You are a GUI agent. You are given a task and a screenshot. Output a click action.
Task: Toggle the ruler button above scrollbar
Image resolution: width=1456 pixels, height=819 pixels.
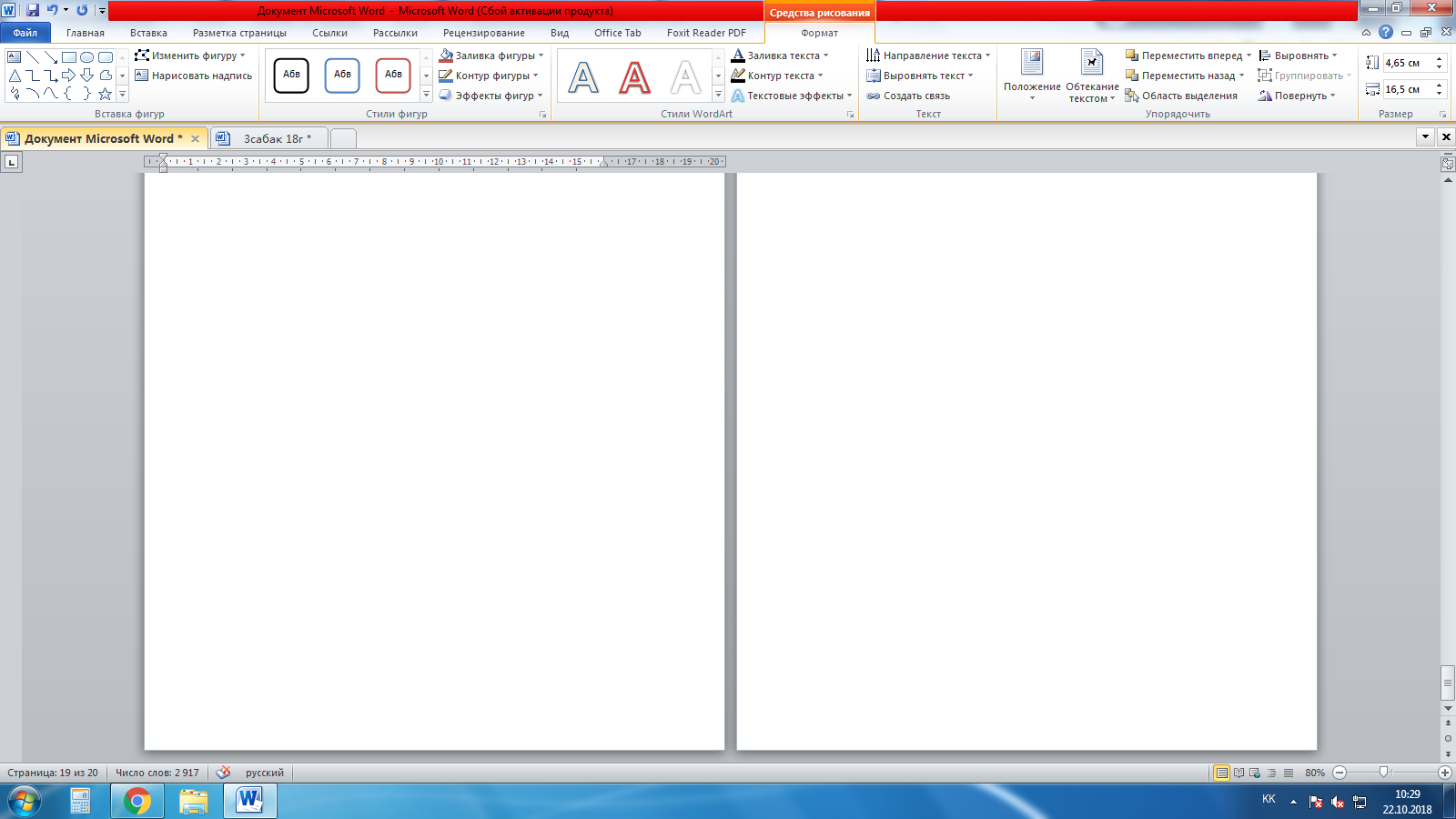(1448, 164)
